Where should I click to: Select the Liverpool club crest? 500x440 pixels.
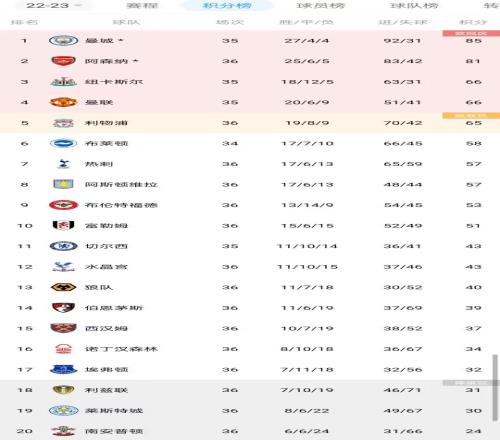click(x=63, y=123)
